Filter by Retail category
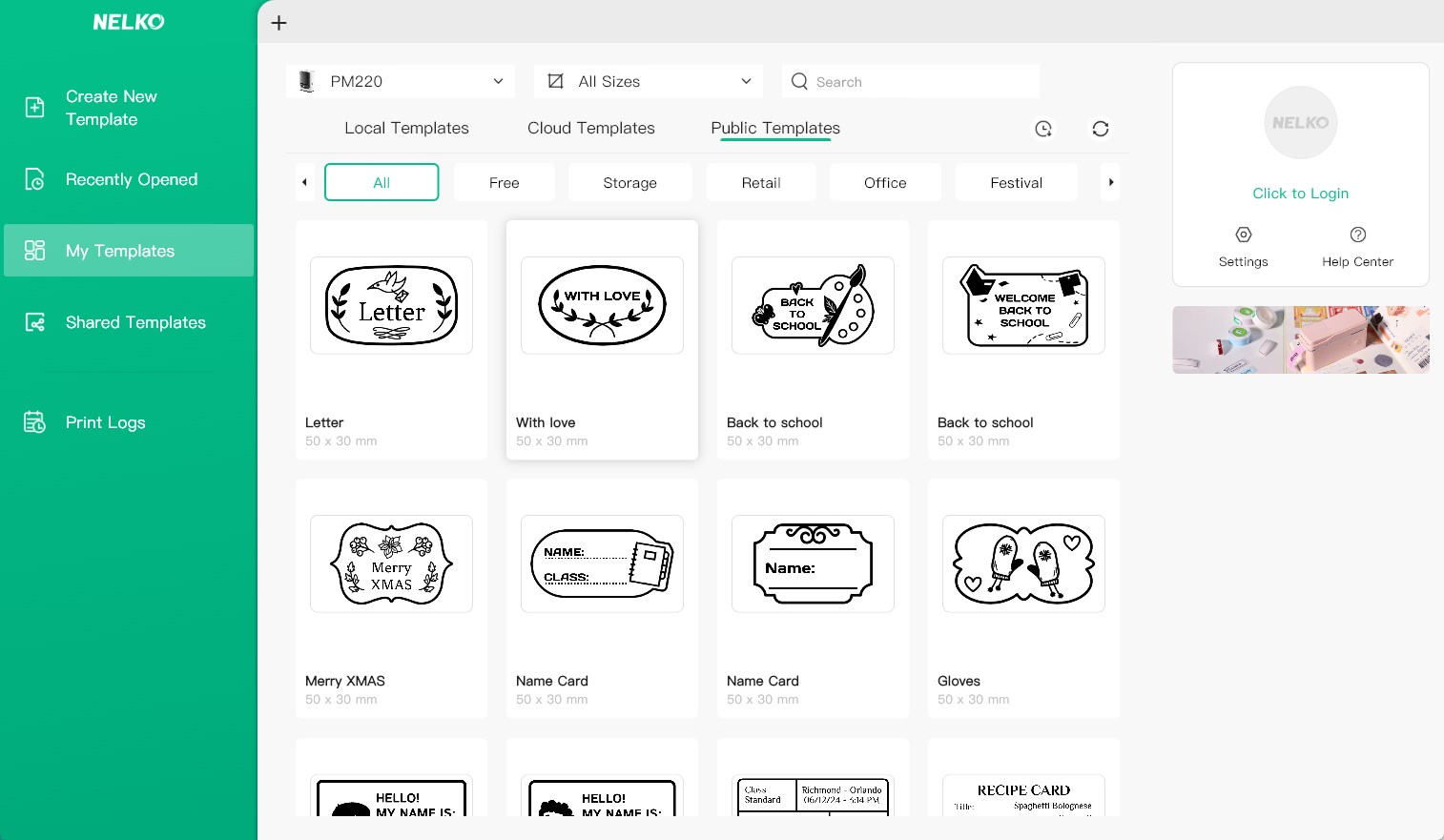 coord(761,182)
